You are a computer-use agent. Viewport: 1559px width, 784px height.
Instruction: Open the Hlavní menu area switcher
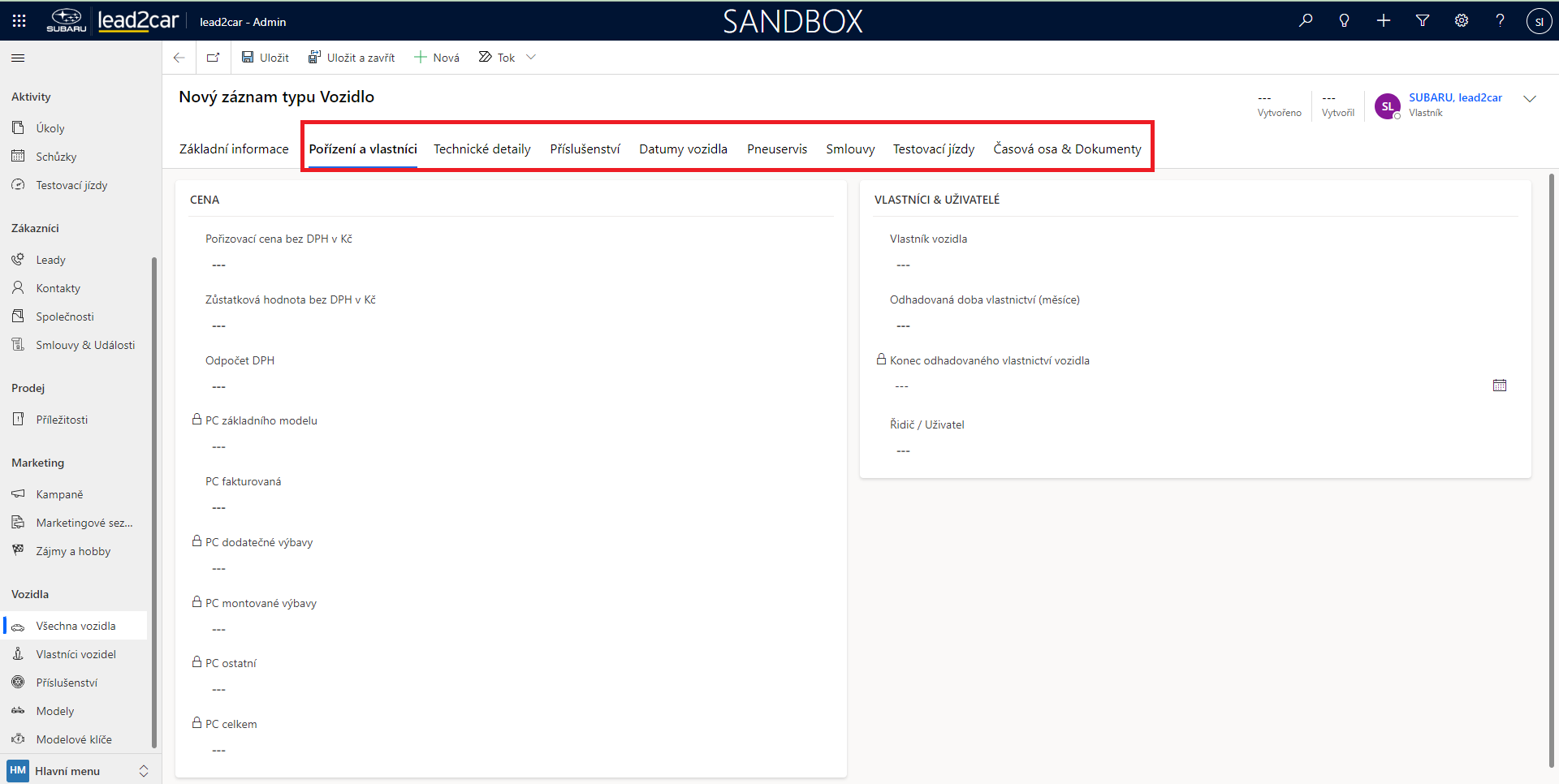click(79, 771)
